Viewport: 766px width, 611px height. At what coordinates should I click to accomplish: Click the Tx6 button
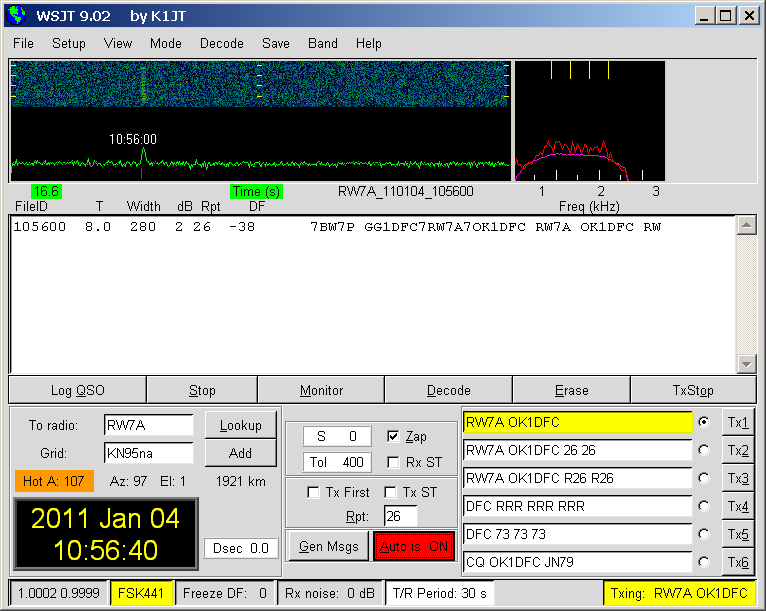738,562
